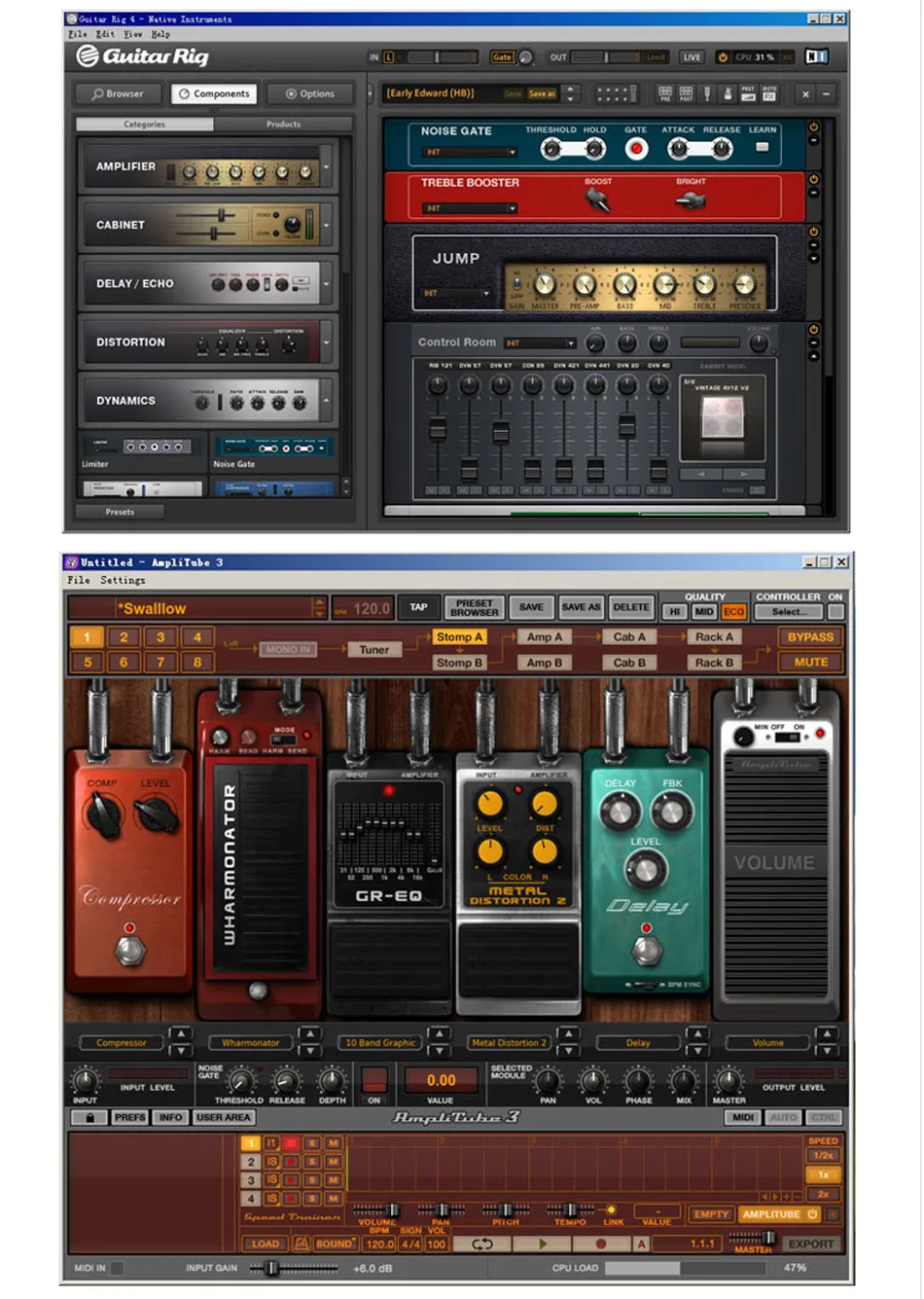Click the AmpliTube padlock icon
The image size is (924, 1299).
tap(90, 1117)
